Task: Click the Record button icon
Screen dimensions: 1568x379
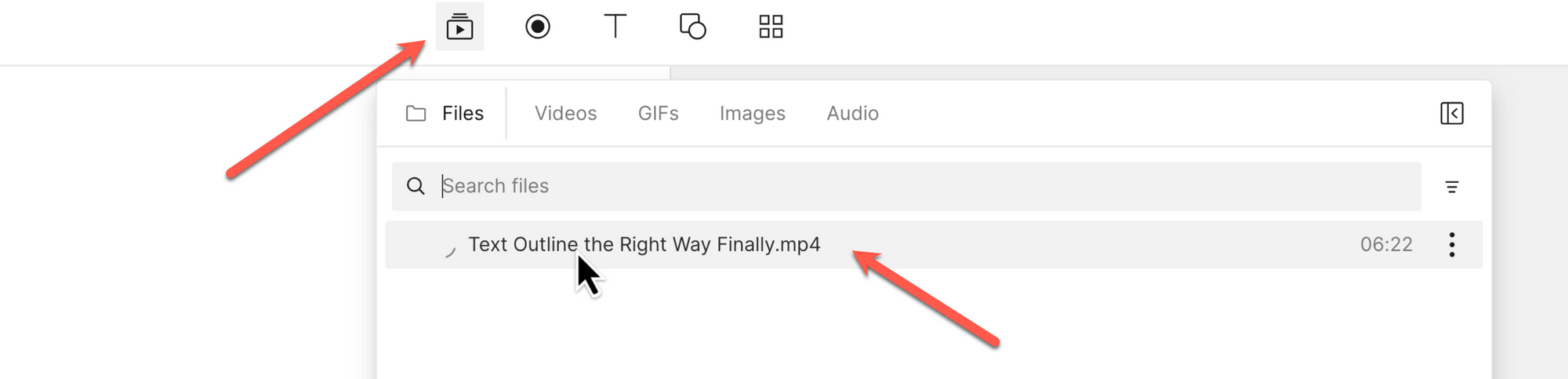Action: (537, 27)
